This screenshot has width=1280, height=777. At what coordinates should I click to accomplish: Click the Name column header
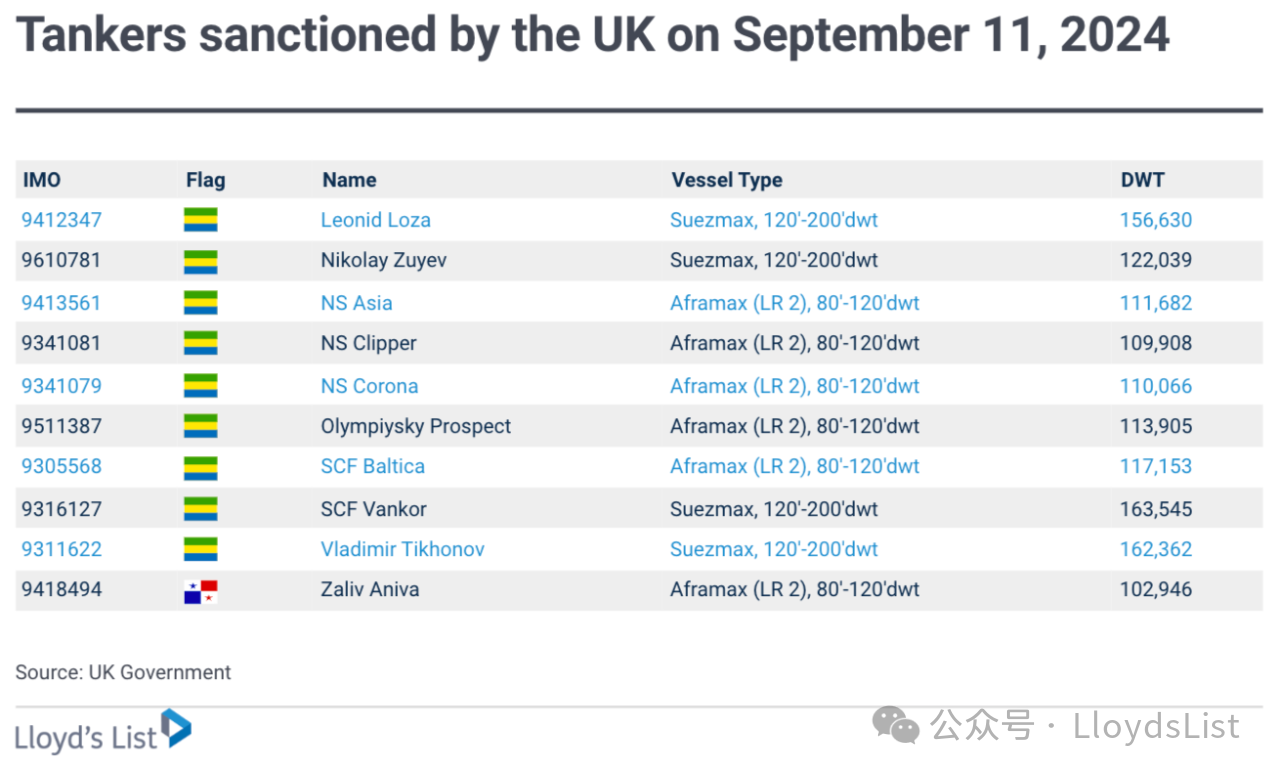349,180
